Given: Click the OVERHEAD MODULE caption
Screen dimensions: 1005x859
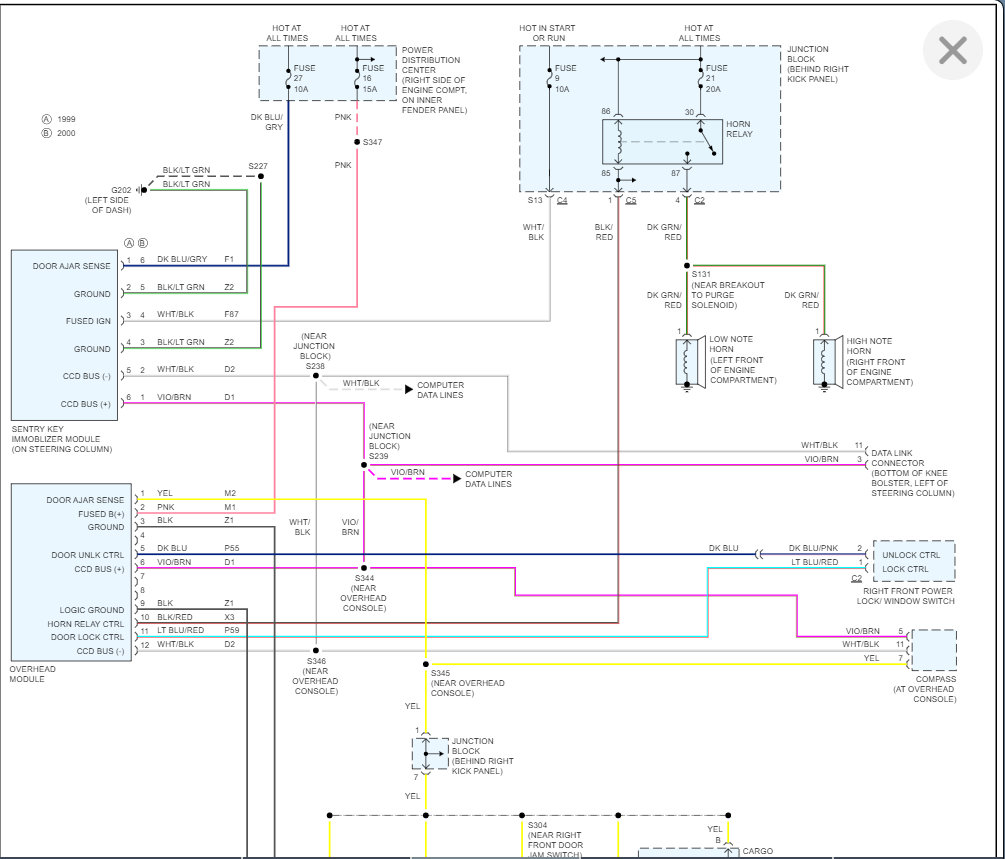Looking at the screenshot, I should tap(33, 674).
